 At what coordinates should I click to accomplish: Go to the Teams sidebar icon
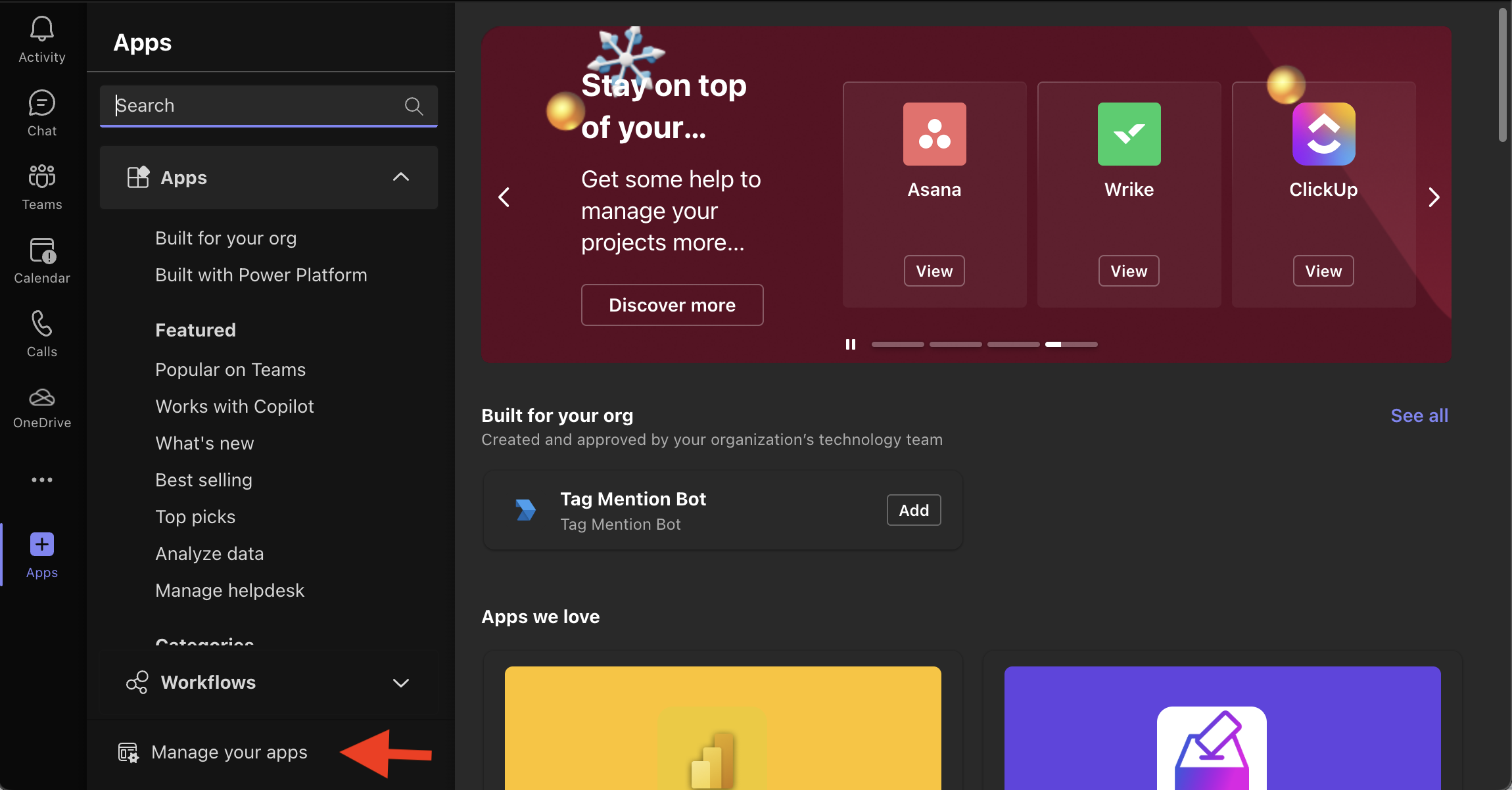click(42, 177)
